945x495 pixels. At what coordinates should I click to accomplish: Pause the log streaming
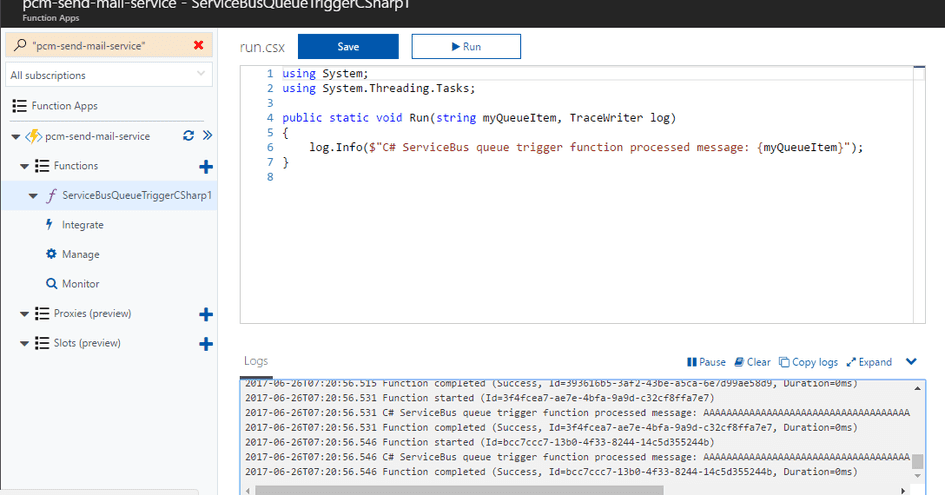pyautogui.click(x=706, y=362)
